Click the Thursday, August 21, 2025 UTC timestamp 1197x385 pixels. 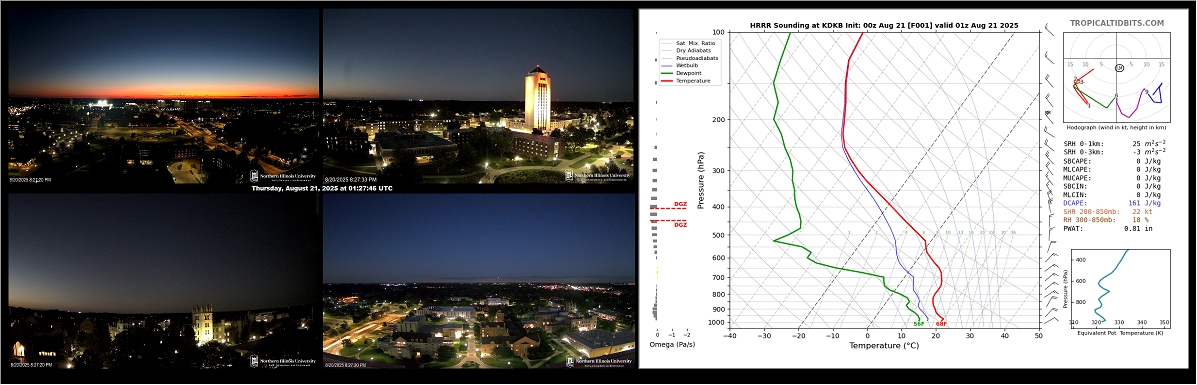(x=321, y=188)
